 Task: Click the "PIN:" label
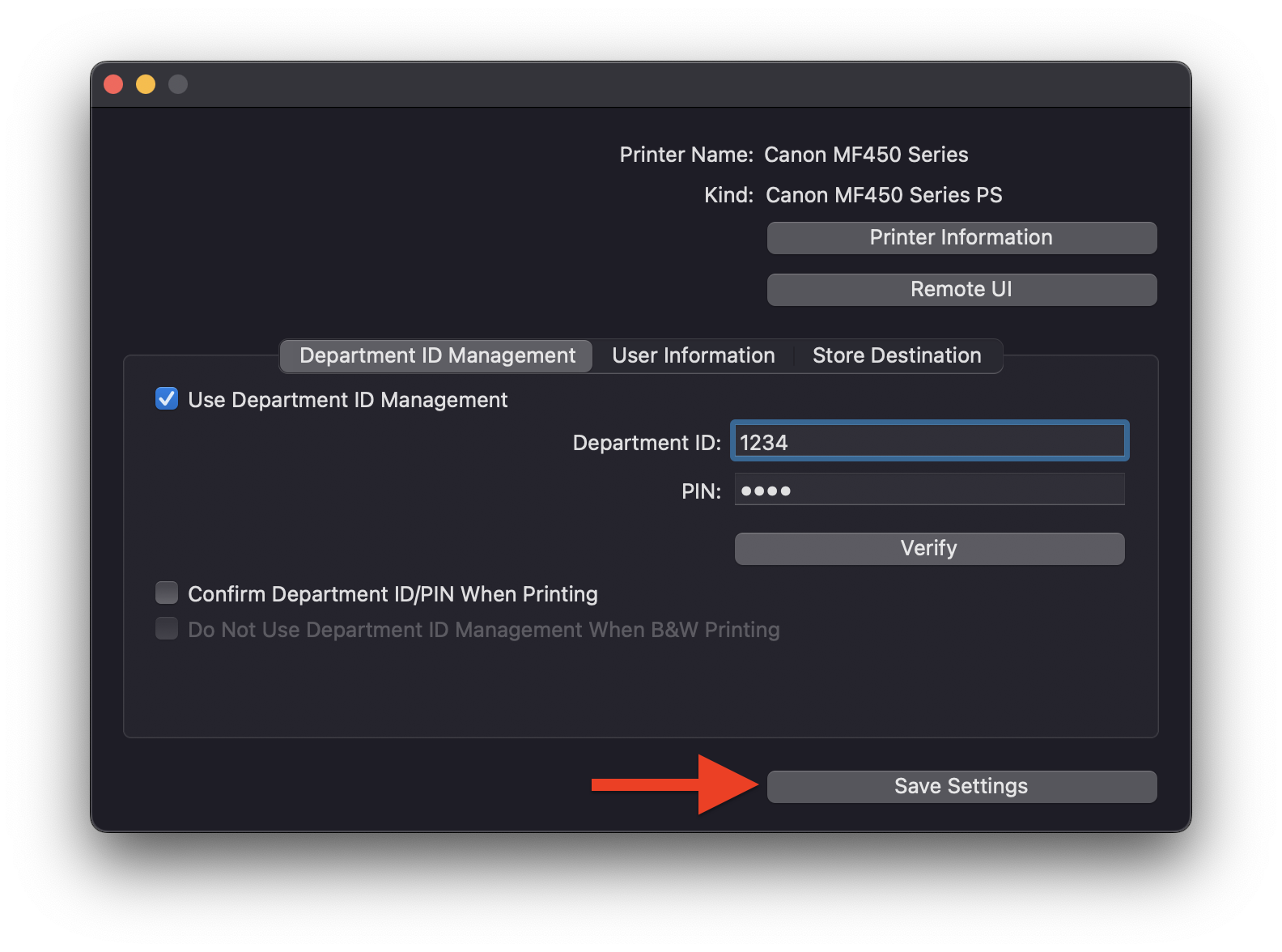click(x=700, y=491)
